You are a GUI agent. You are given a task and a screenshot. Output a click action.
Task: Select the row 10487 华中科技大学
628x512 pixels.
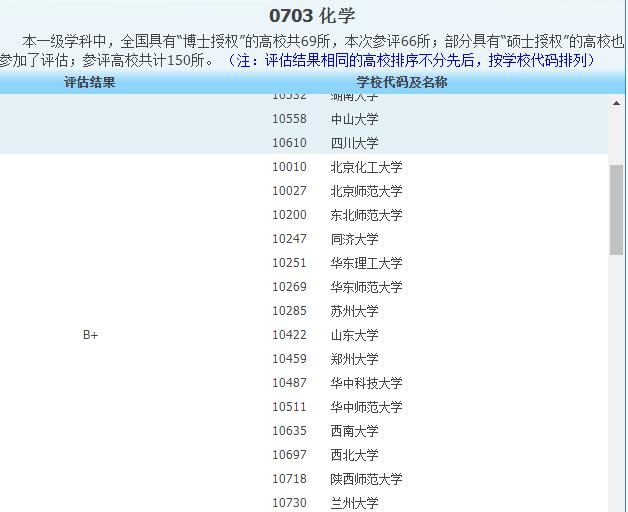(337, 383)
